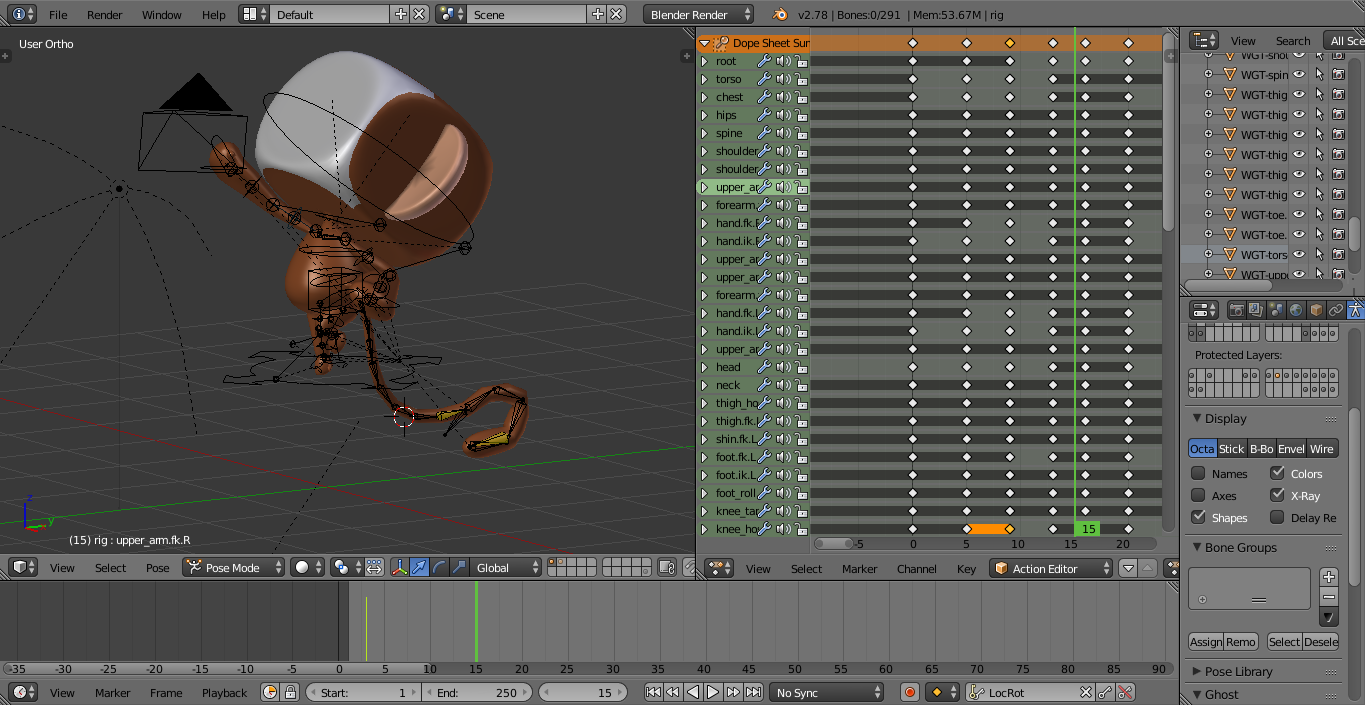The image size is (1365, 705).
Task: Toggle the 3D manipulator axes icon
Action: click(x=400, y=568)
